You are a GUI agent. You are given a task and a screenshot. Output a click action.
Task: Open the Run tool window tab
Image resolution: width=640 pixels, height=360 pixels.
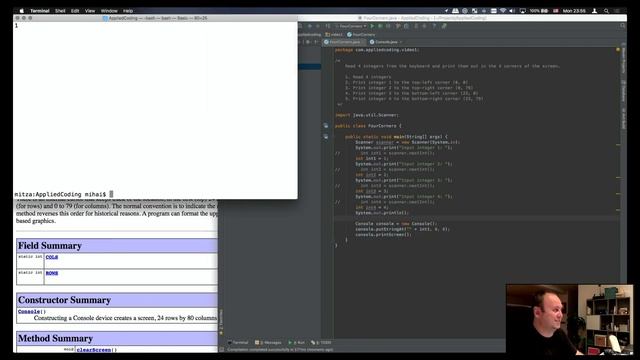297,342
